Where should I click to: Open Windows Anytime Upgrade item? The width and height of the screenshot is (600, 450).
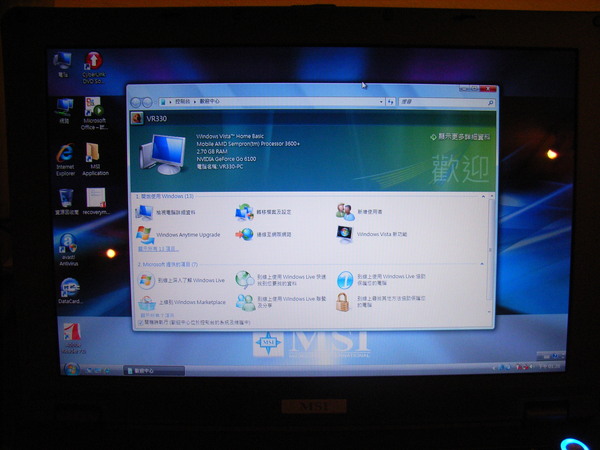(x=179, y=235)
